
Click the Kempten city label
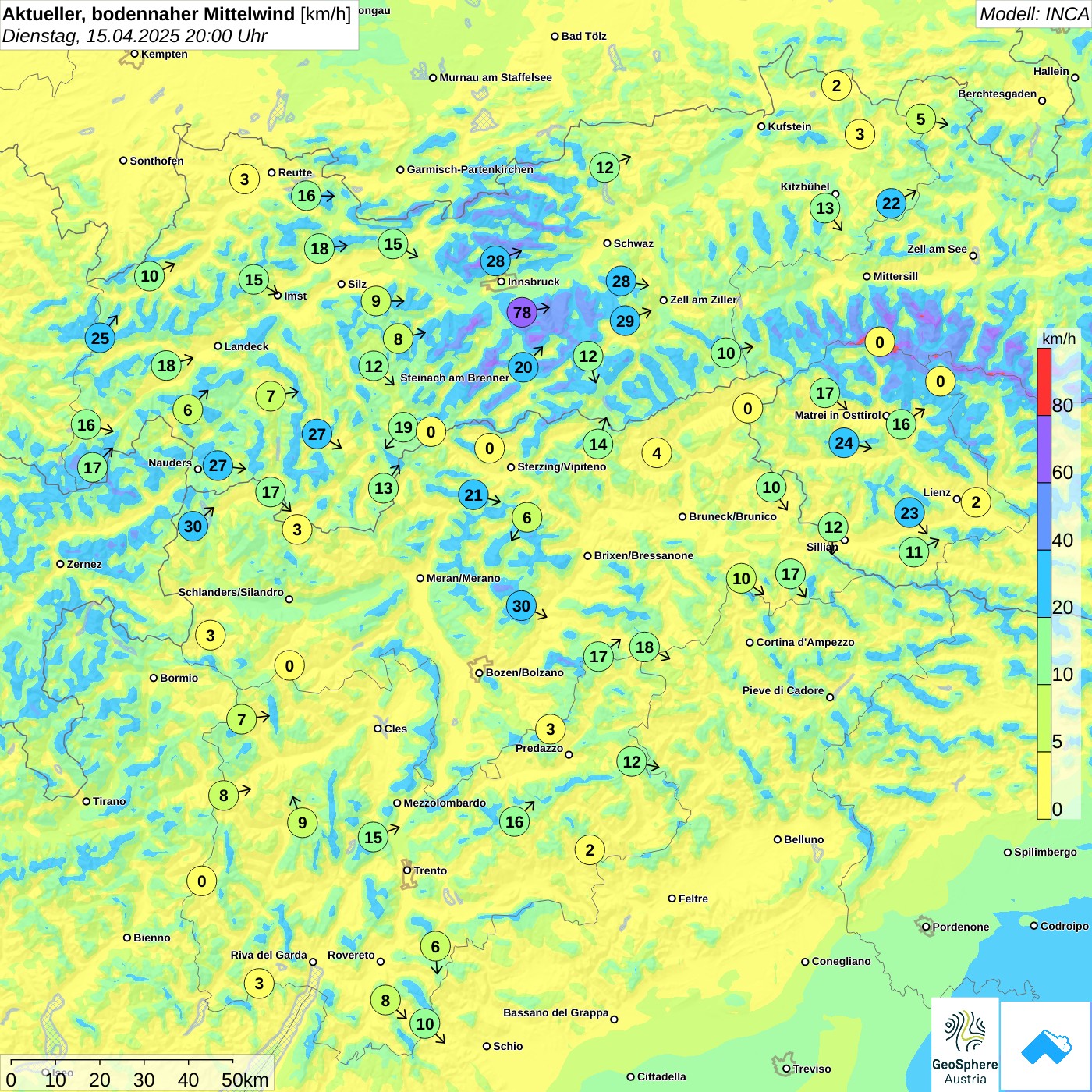(164, 54)
